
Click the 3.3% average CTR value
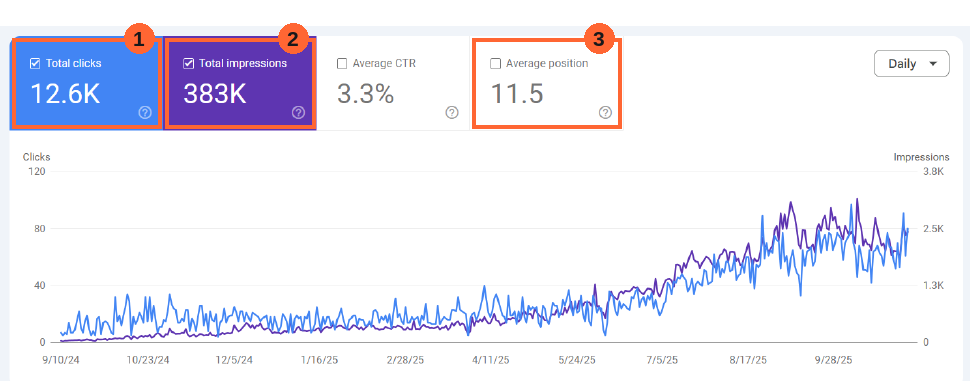[365, 93]
